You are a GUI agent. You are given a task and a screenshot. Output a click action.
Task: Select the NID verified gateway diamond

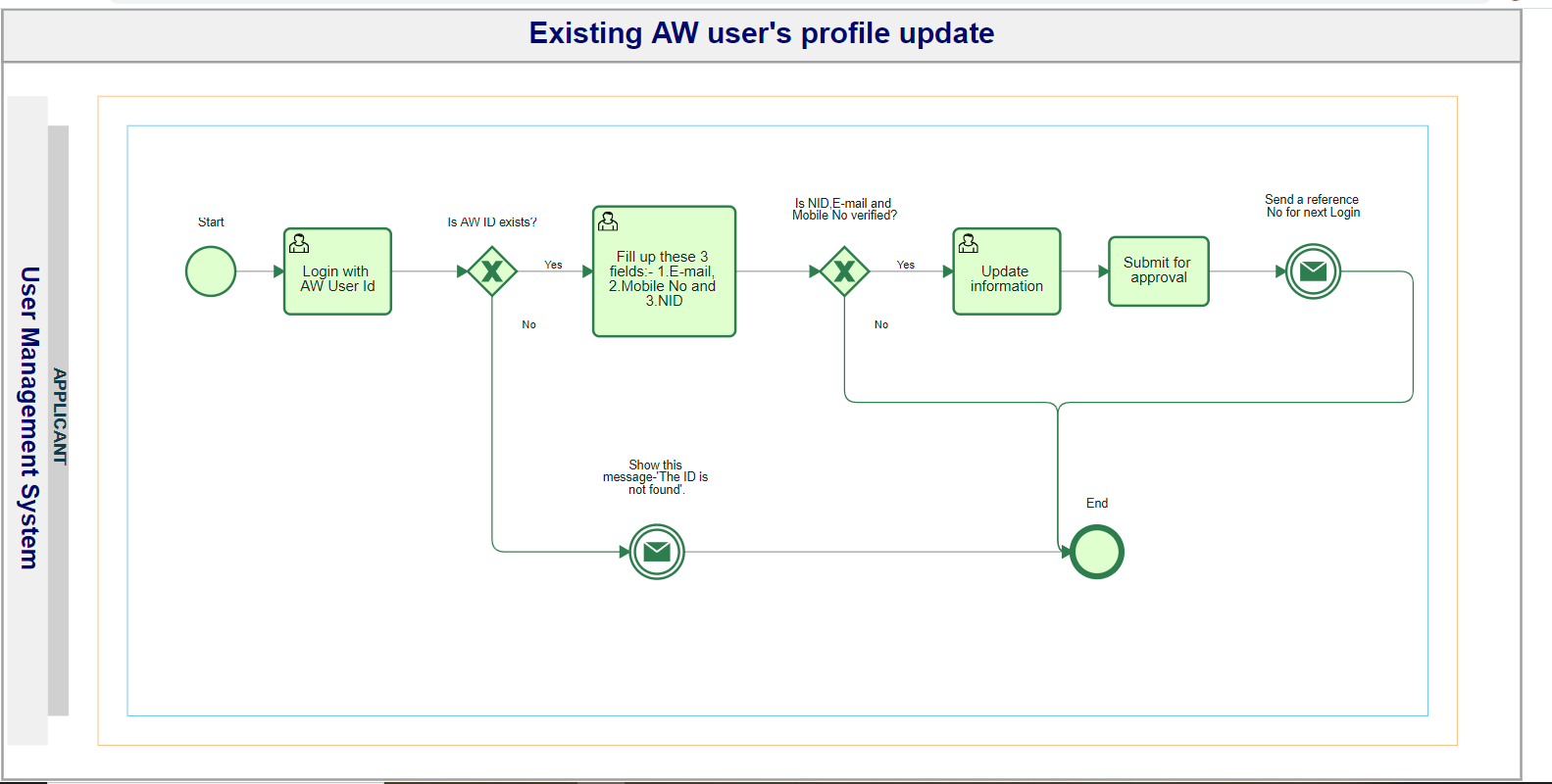point(845,271)
